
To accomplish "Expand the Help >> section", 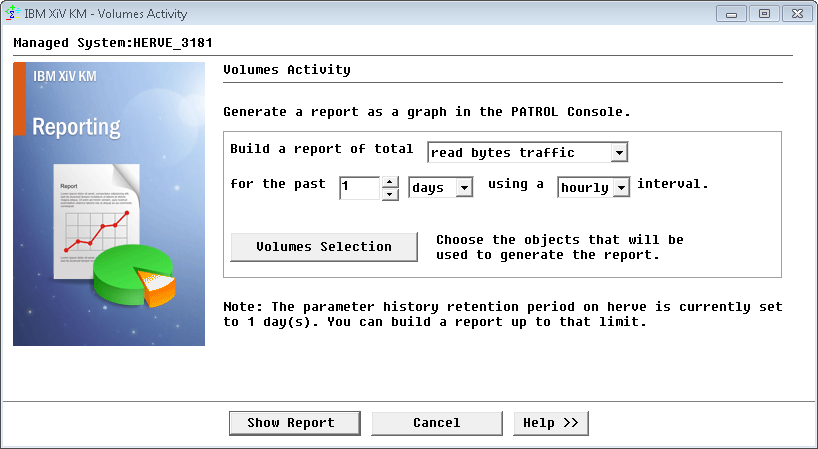I will tap(551, 423).
